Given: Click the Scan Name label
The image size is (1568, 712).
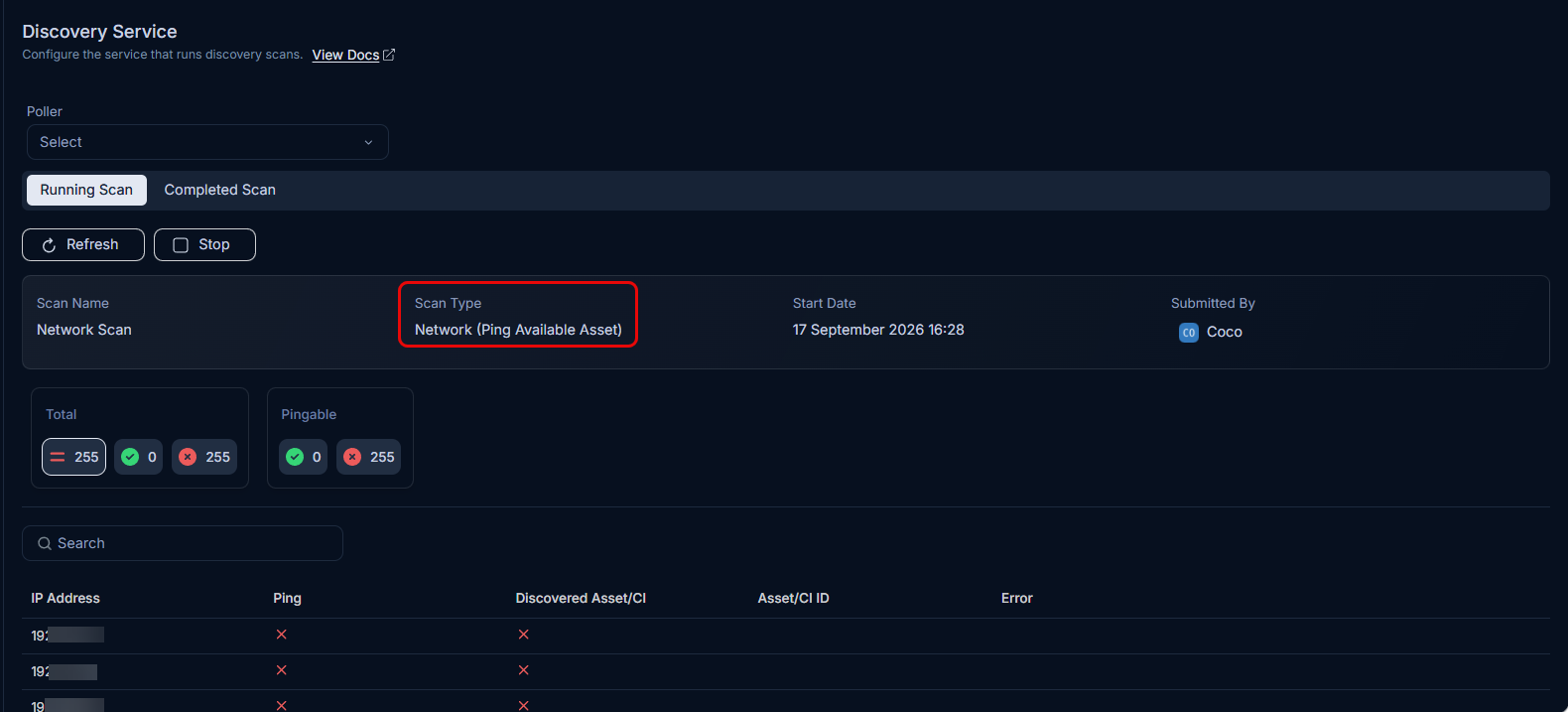Looking at the screenshot, I should coord(72,303).
